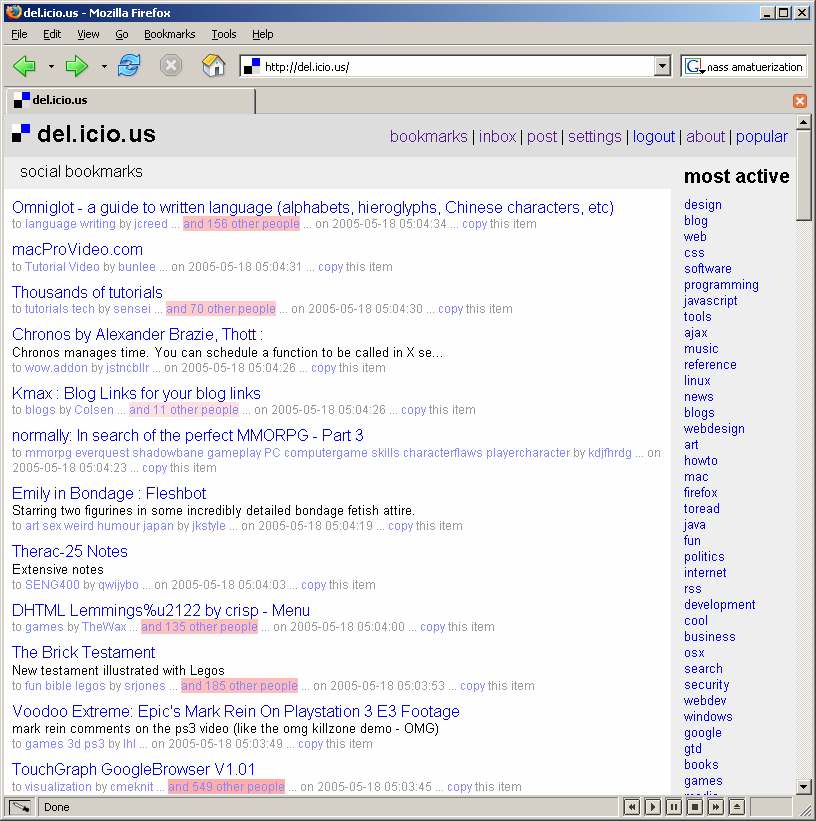Click the previous track button in status bar
Viewport: 816px width, 821px height.
click(x=632, y=807)
